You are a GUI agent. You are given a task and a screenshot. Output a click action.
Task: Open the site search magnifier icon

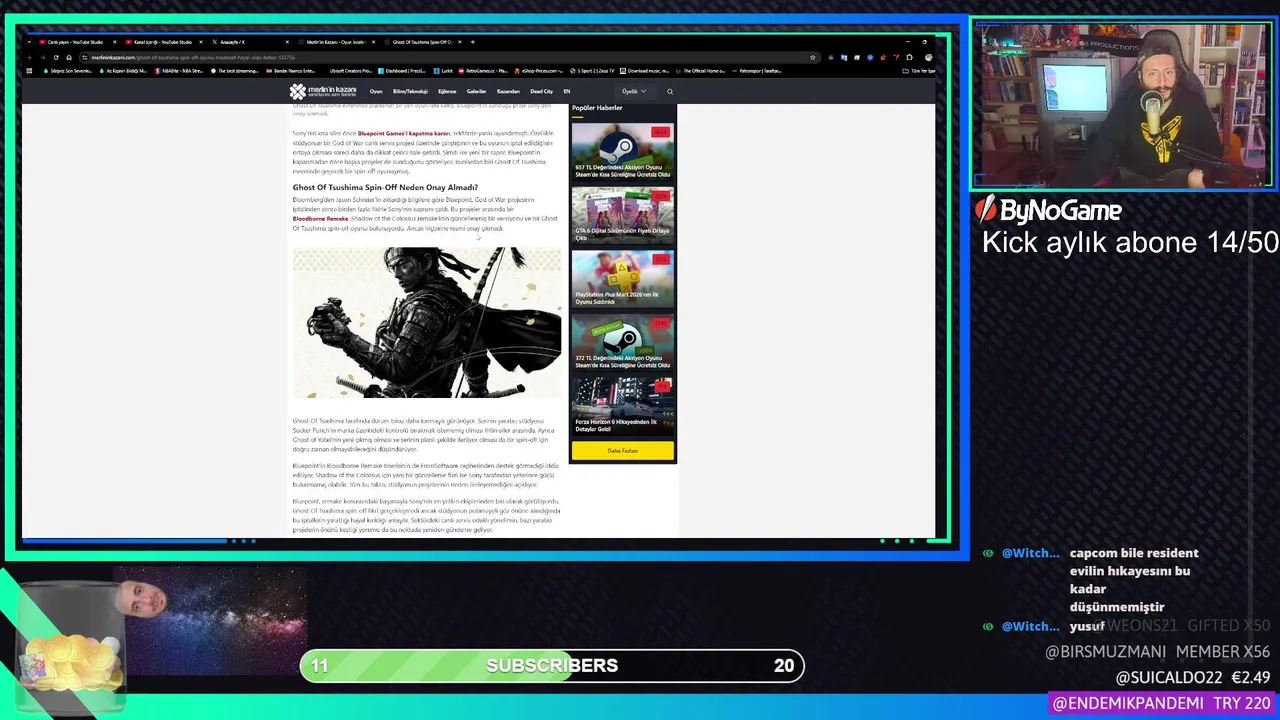(x=670, y=91)
